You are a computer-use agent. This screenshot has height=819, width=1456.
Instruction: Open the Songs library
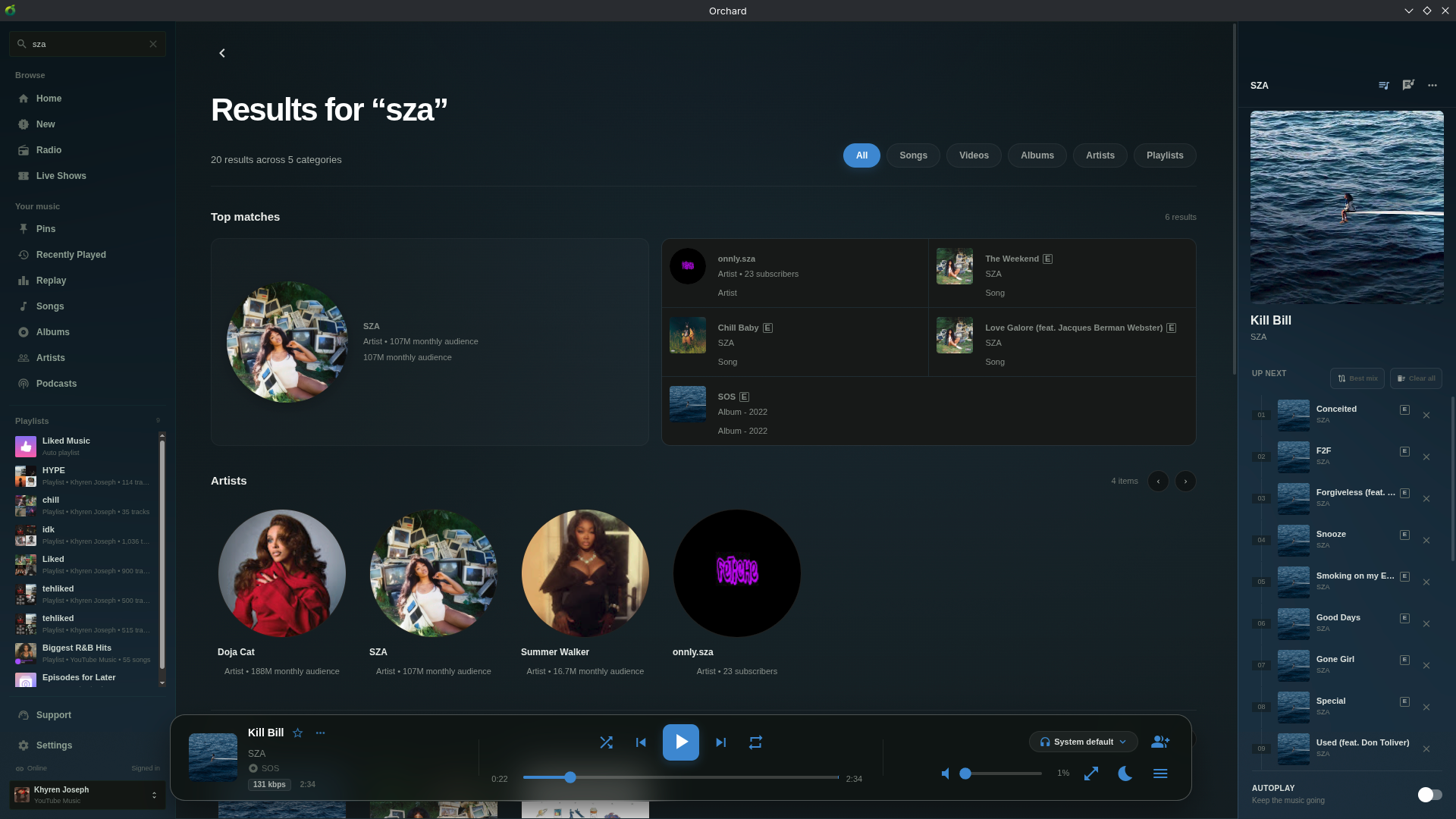click(87, 306)
